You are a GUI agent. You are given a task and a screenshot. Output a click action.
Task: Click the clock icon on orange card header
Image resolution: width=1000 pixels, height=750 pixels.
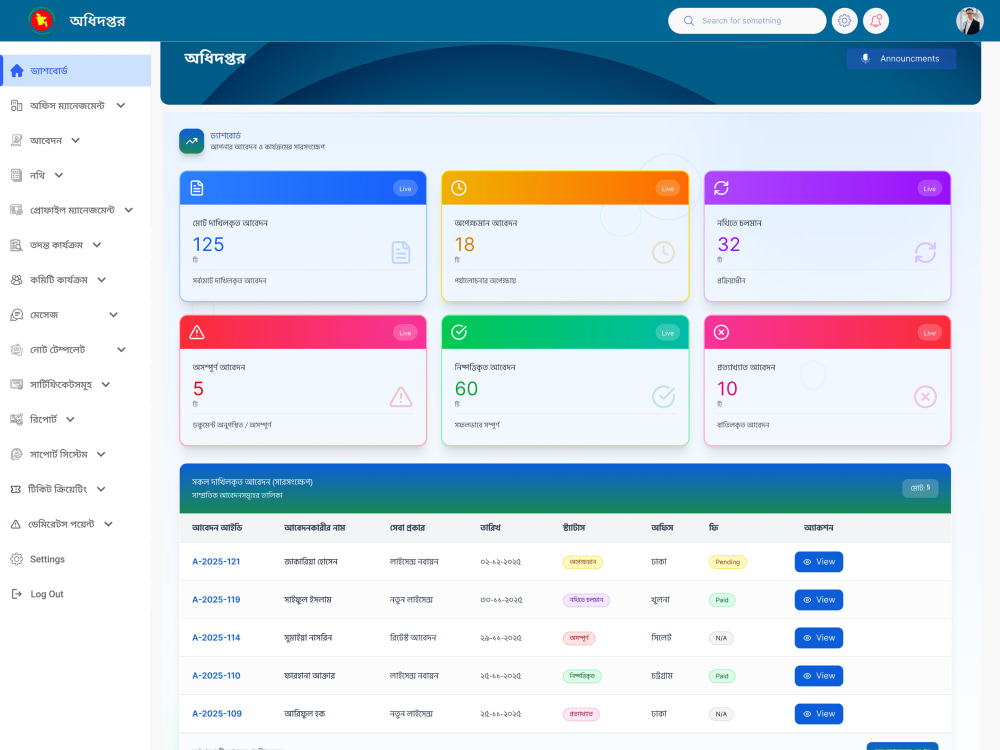click(459, 188)
